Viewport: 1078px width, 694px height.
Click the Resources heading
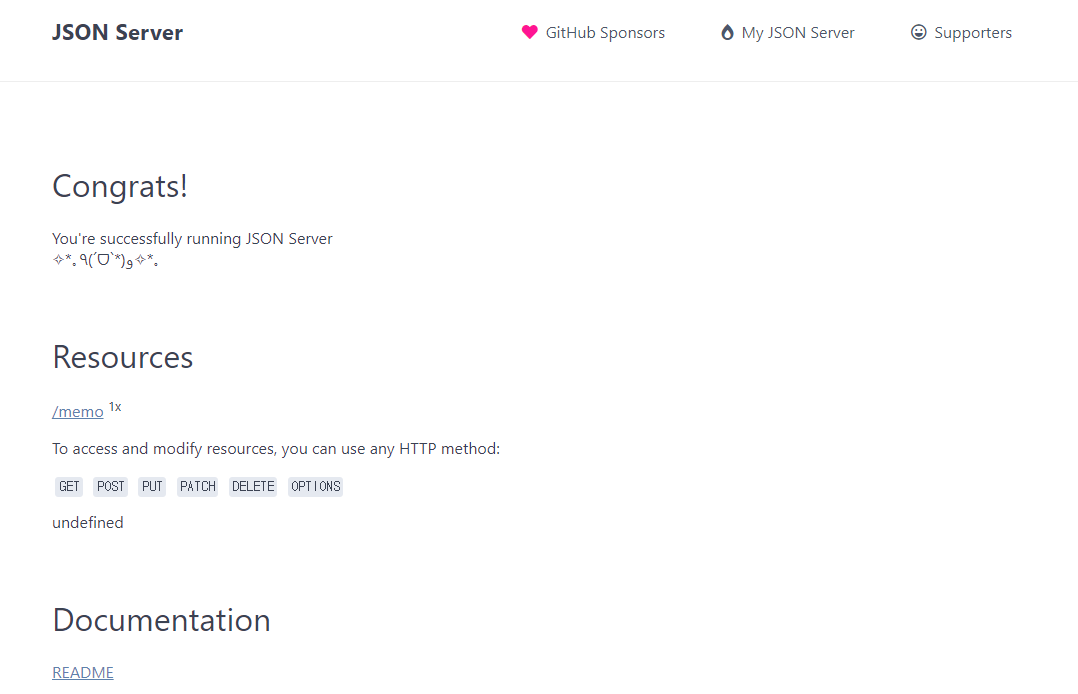[x=123, y=357]
